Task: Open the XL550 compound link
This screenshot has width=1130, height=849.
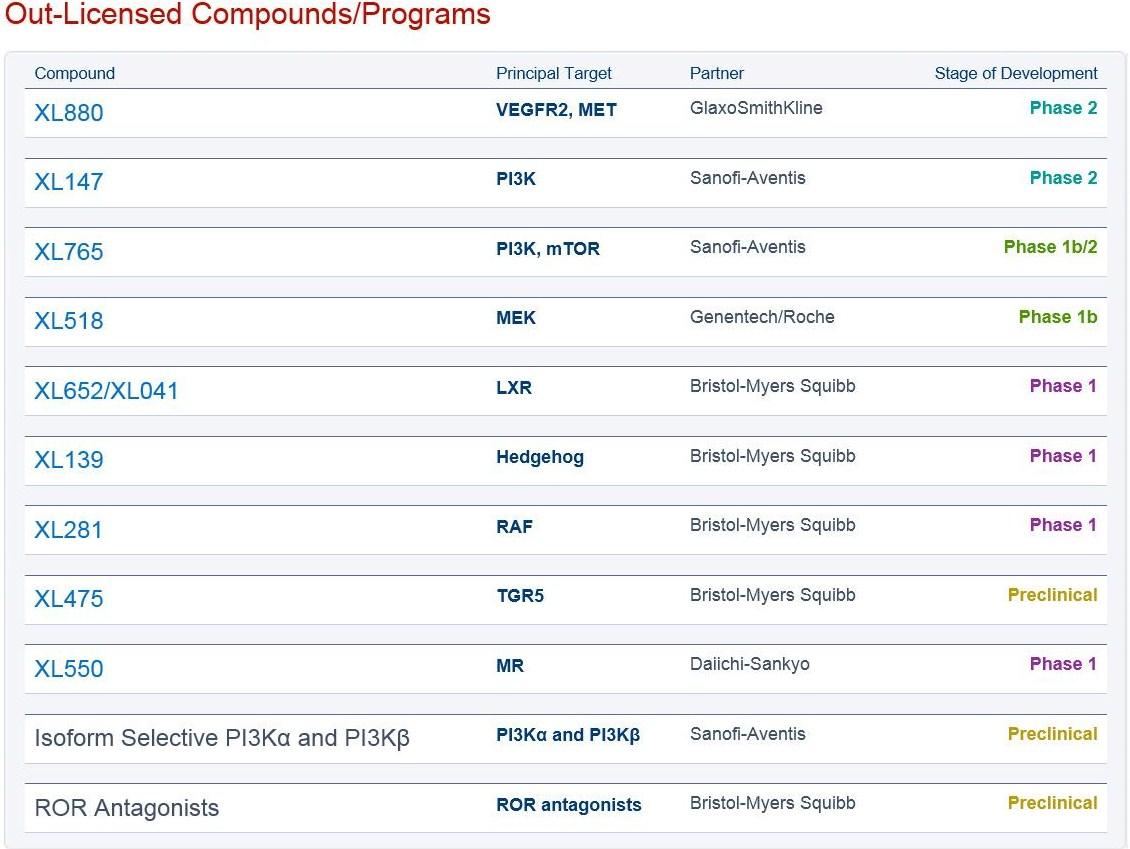Action: (x=69, y=669)
